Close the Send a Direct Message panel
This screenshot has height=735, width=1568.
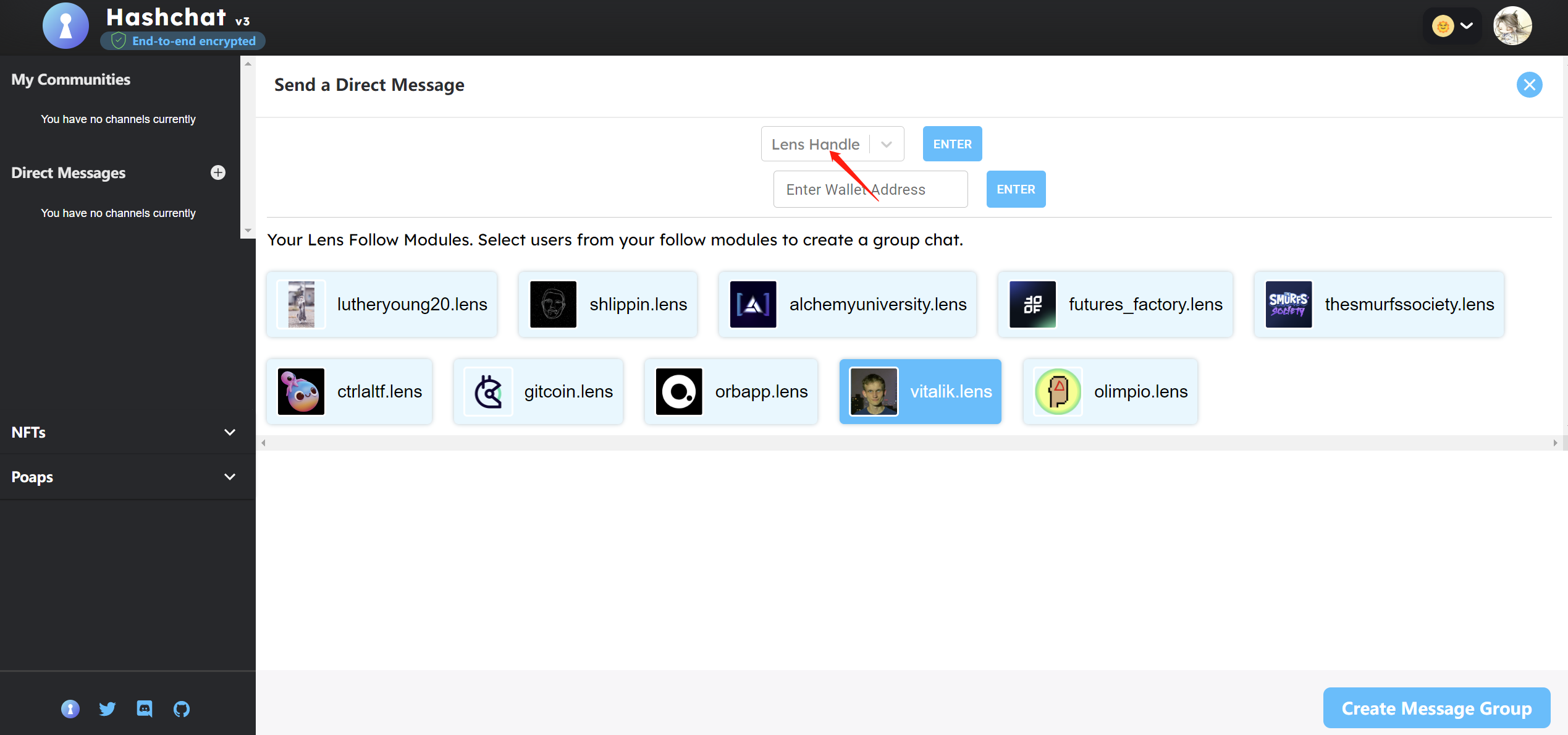click(x=1529, y=85)
